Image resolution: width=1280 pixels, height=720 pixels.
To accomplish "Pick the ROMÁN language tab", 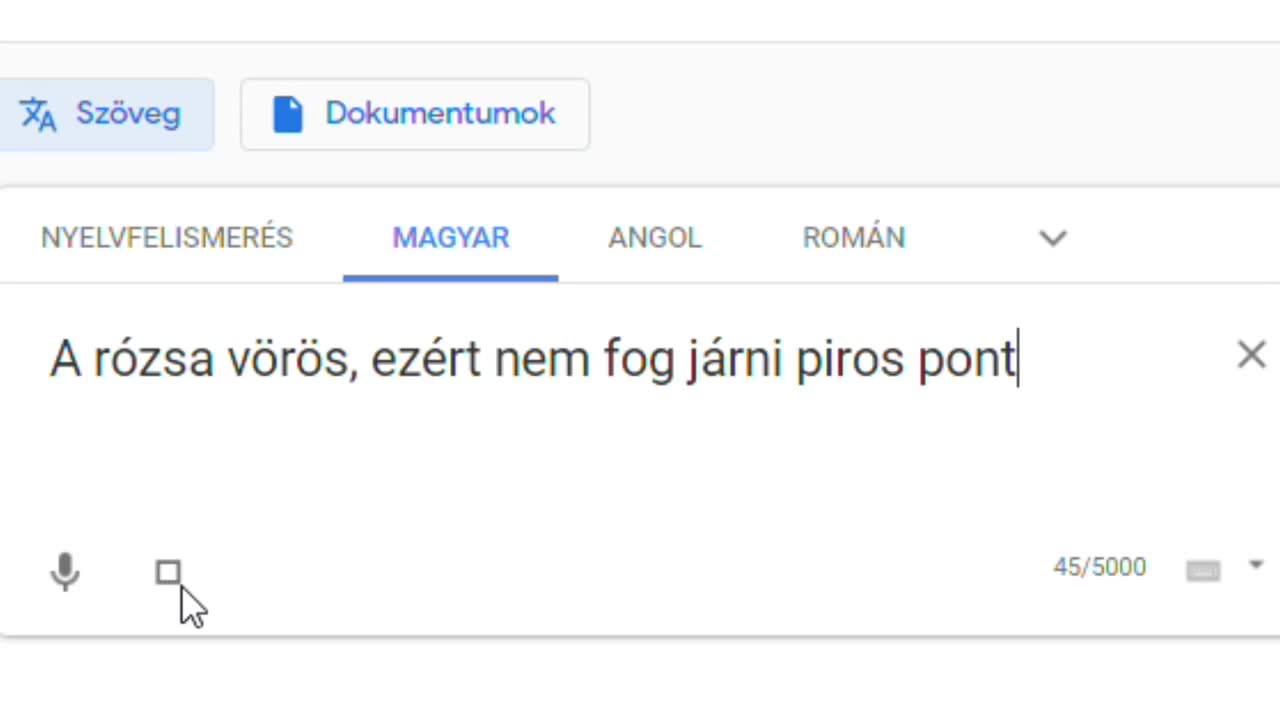I will click(854, 238).
